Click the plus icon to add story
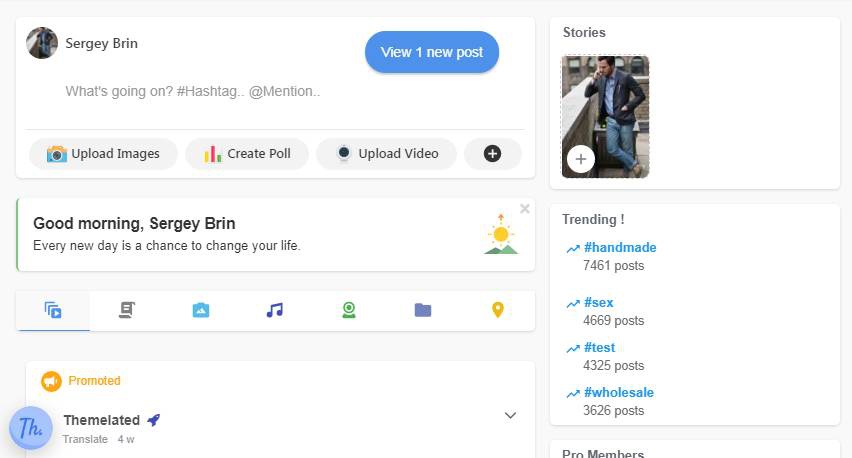The height and width of the screenshot is (458, 852). 581,159
